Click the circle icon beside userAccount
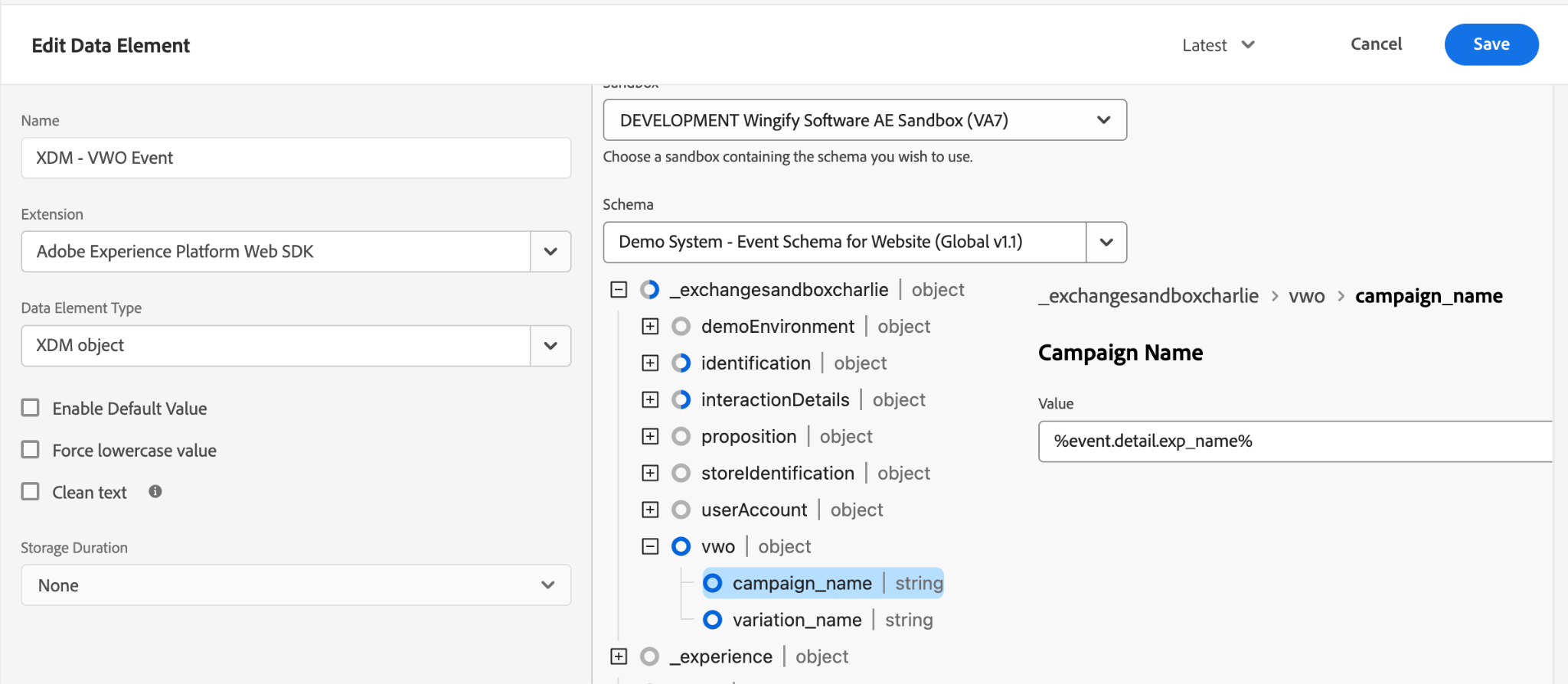 pyautogui.click(x=681, y=510)
